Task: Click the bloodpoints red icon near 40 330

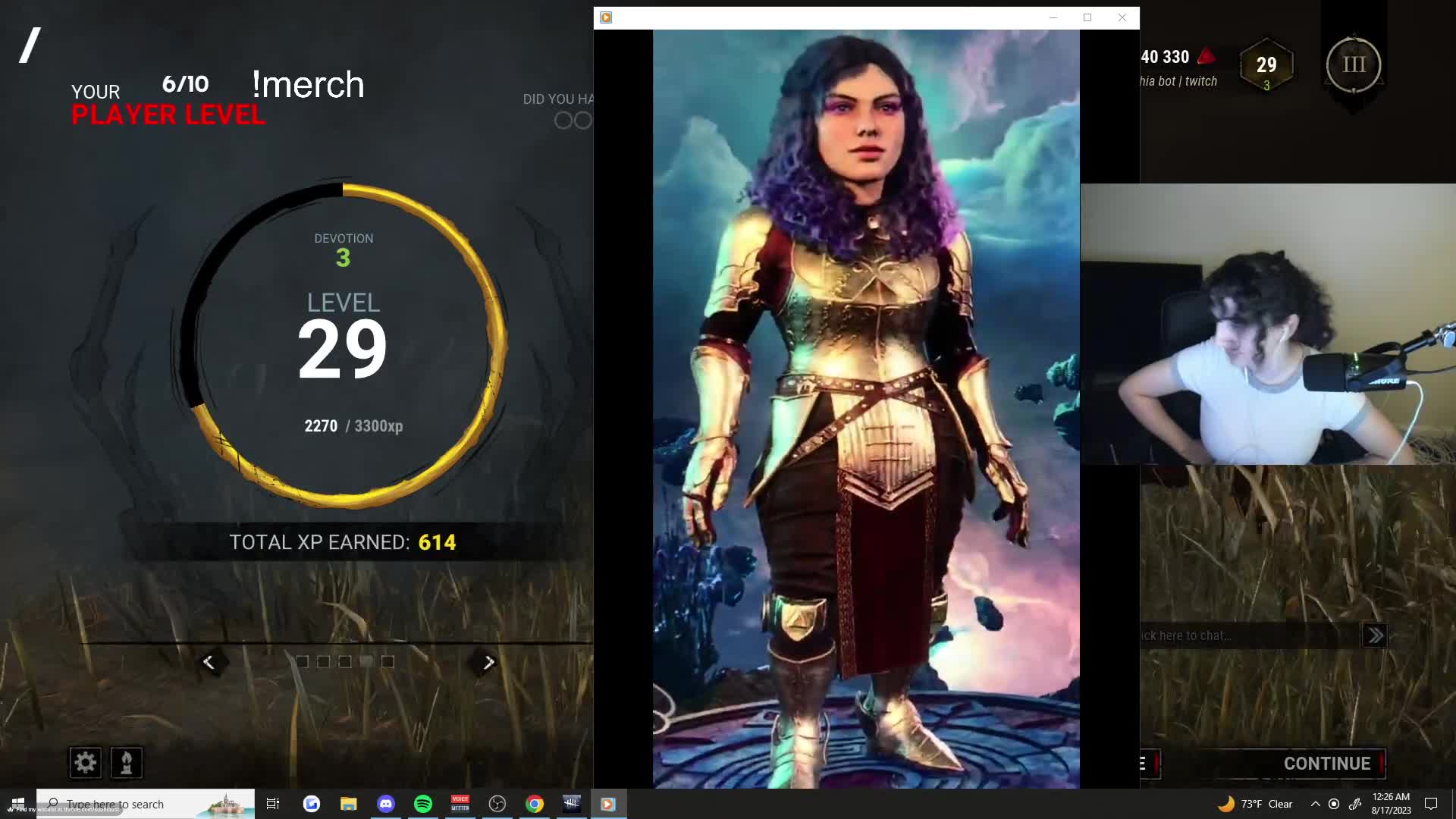Action: (x=1206, y=56)
